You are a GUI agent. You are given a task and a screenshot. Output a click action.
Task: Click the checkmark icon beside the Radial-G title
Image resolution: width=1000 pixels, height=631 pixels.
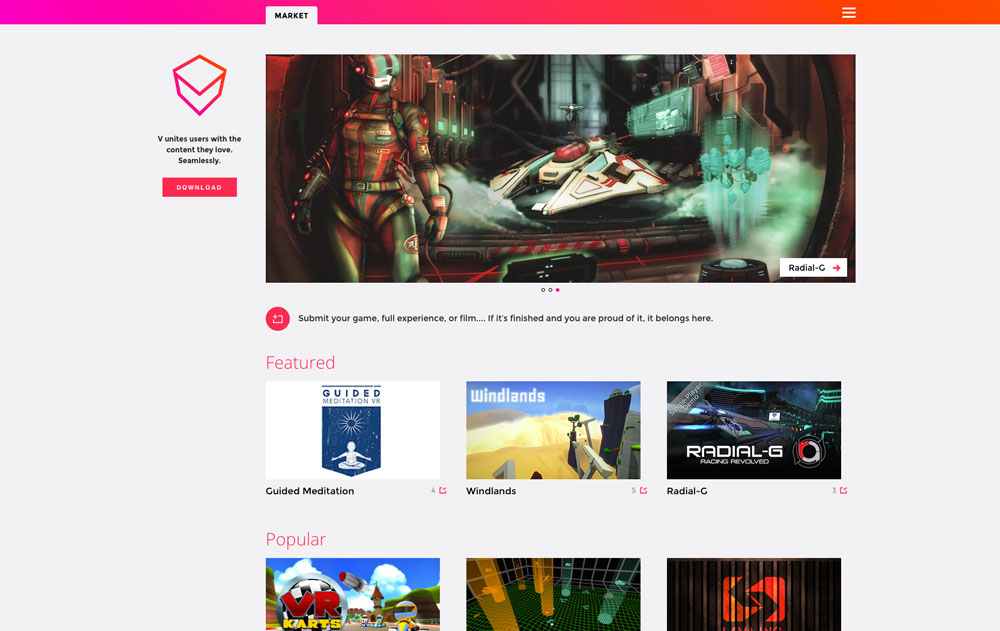(x=843, y=491)
